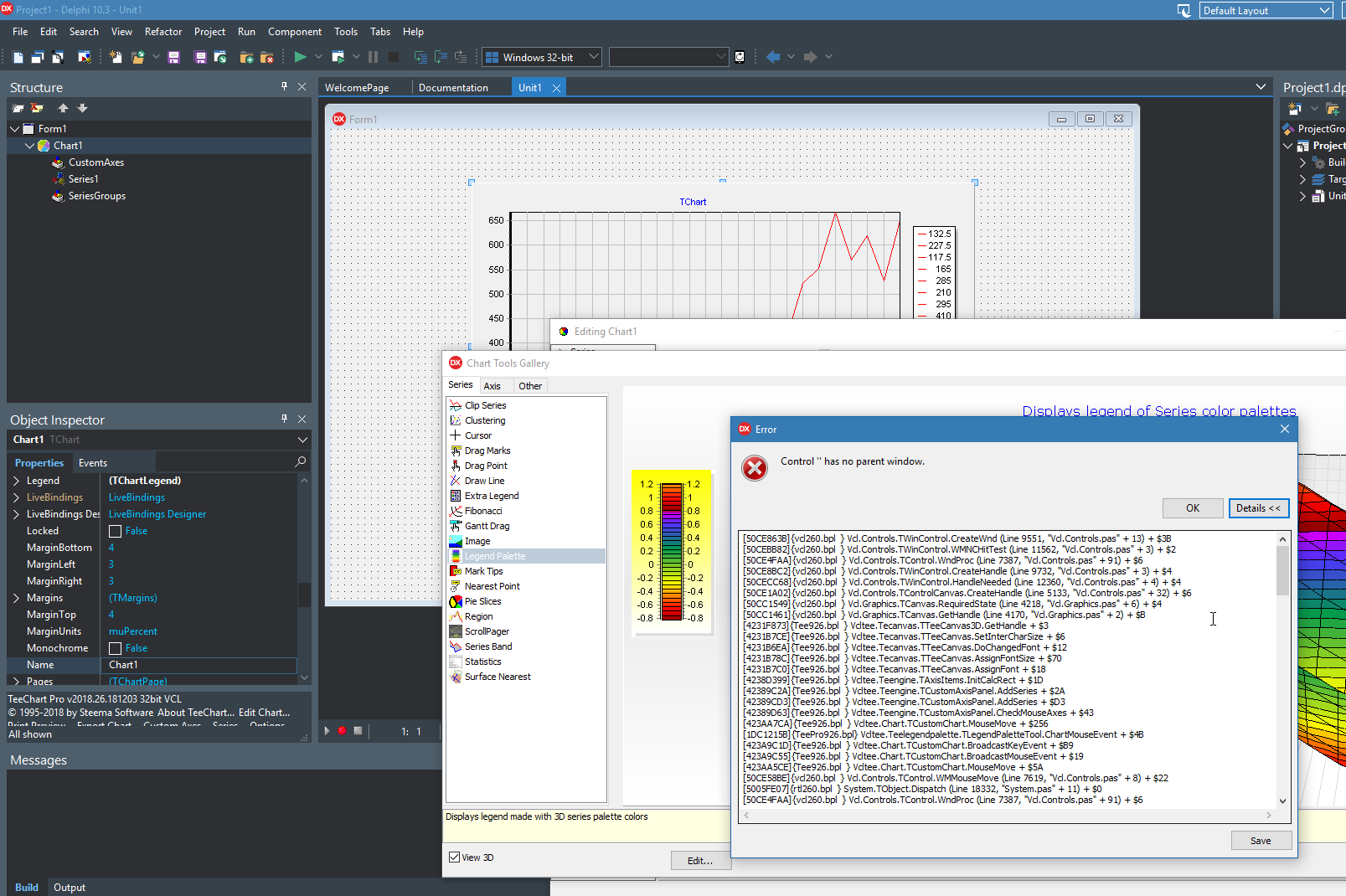Pin the Object Inspector panel
1346x896 pixels.
click(x=285, y=419)
